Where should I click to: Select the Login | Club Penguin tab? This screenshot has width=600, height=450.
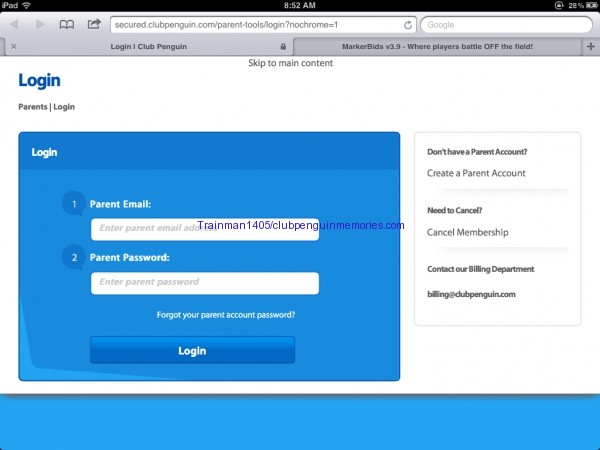tap(150, 46)
